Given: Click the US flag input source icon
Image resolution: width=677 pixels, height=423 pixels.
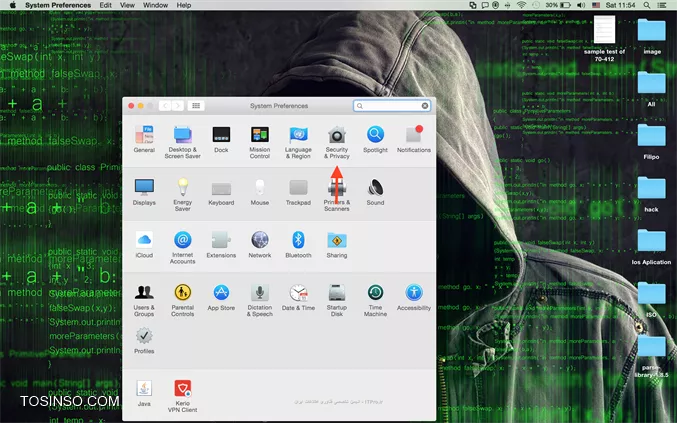Looking at the screenshot, I should 596,5.
